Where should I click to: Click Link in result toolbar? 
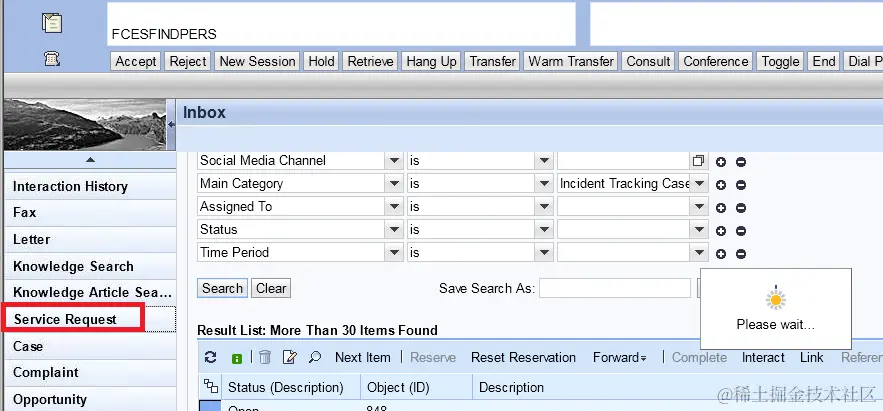[811, 358]
